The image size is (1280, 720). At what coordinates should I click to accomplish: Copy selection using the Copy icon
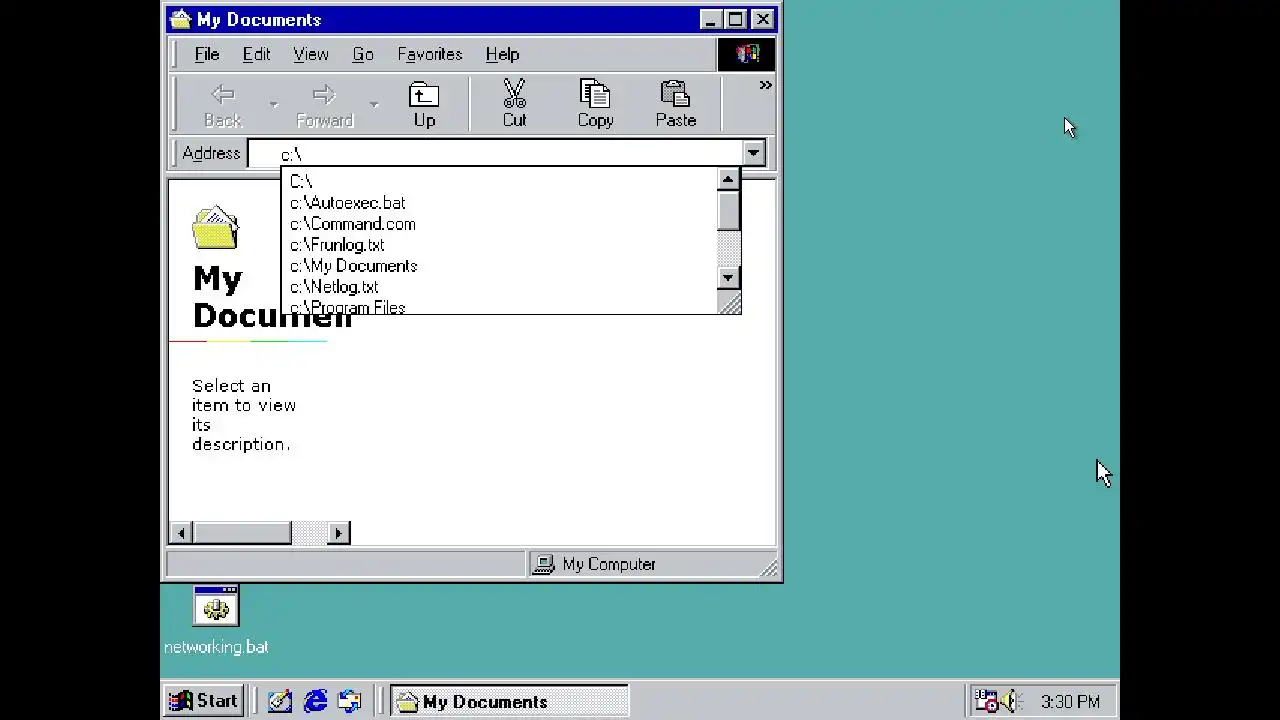595,105
